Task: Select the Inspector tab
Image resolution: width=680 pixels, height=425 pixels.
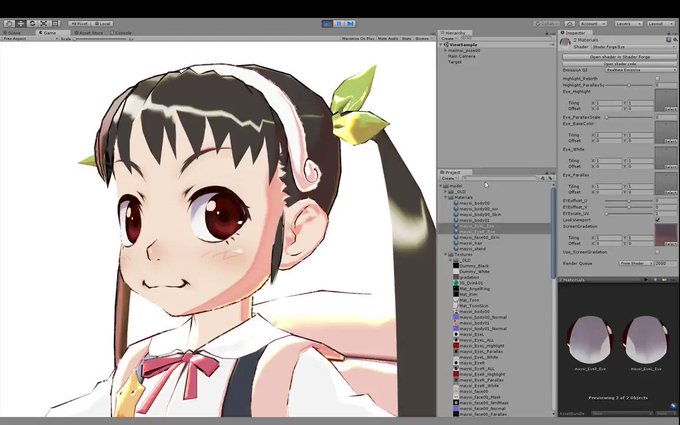Action: point(574,33)
